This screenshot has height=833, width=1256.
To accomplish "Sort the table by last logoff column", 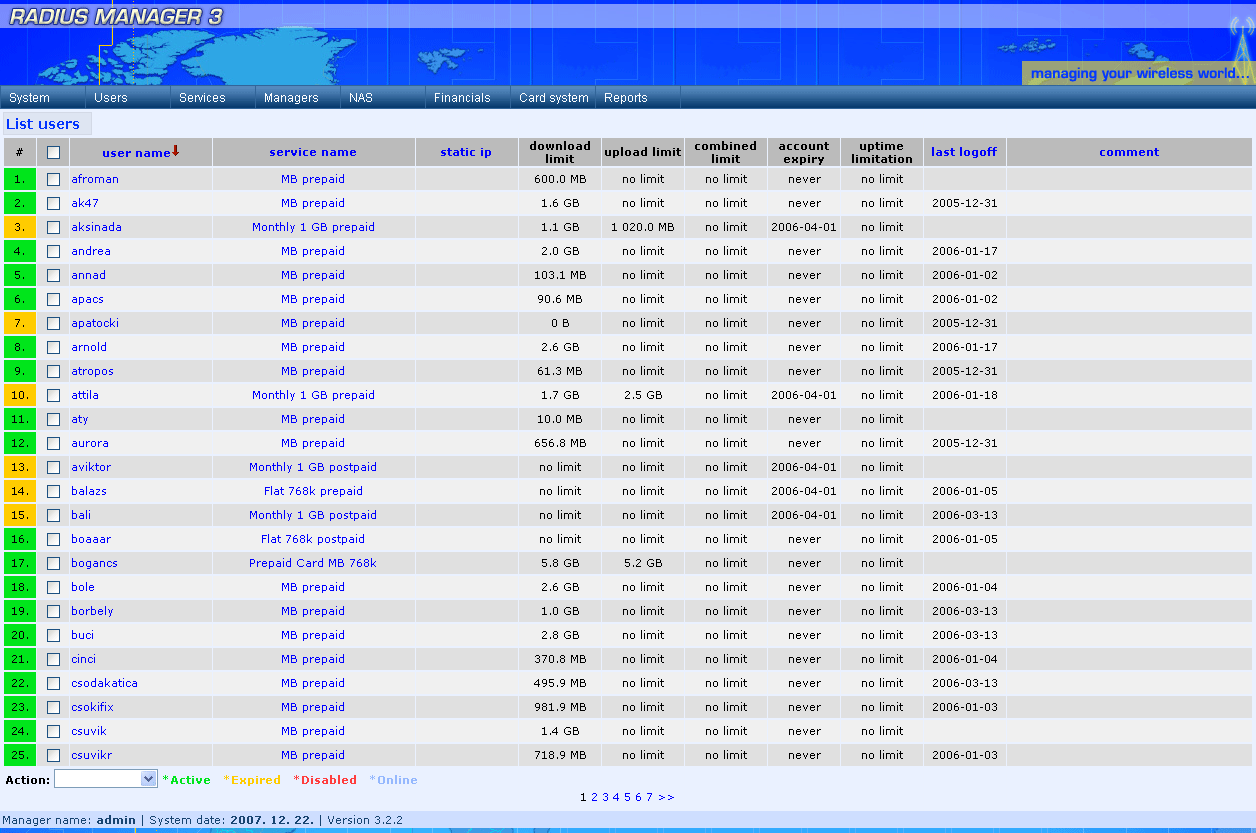I will pyautogui.click(x=963, y=151).
